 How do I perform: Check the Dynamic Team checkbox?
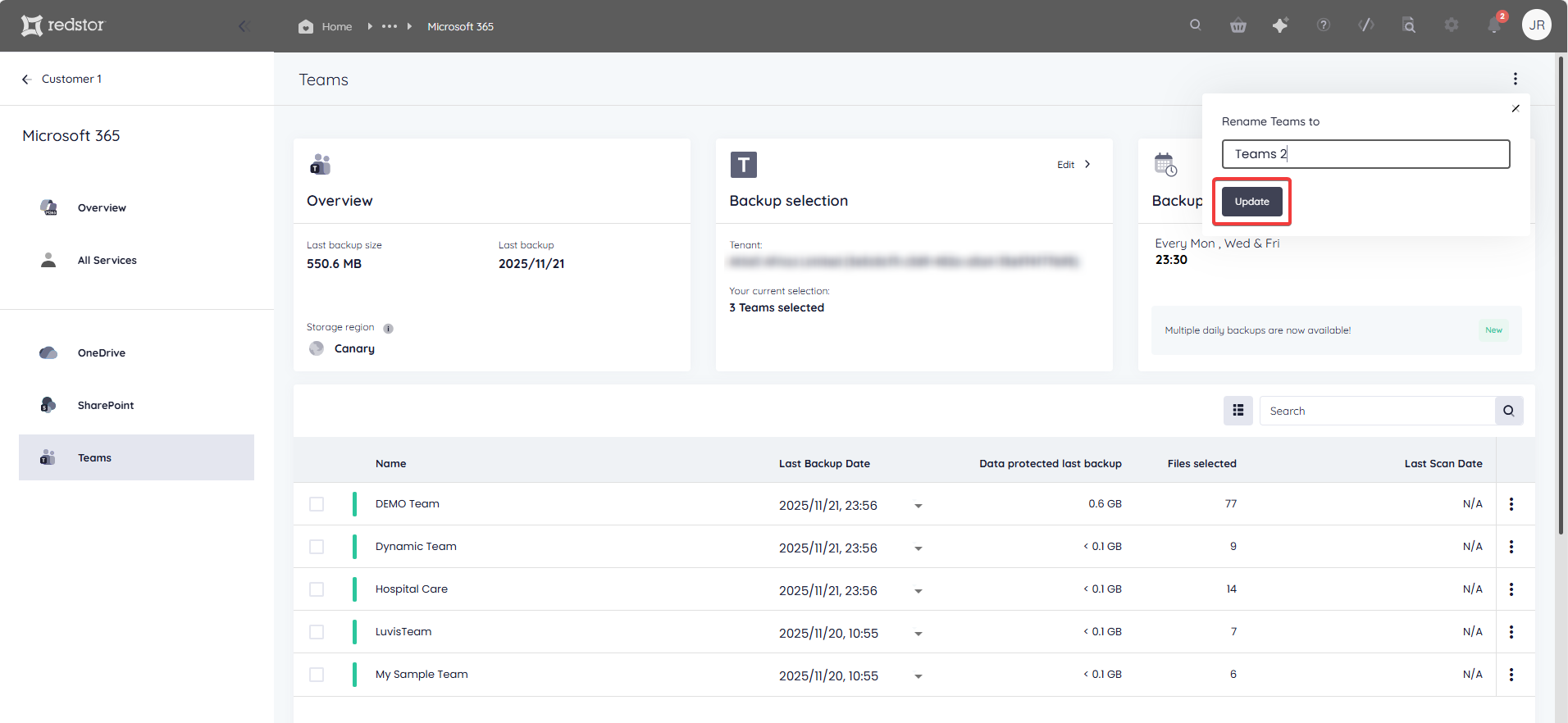(x=317, y=547)
